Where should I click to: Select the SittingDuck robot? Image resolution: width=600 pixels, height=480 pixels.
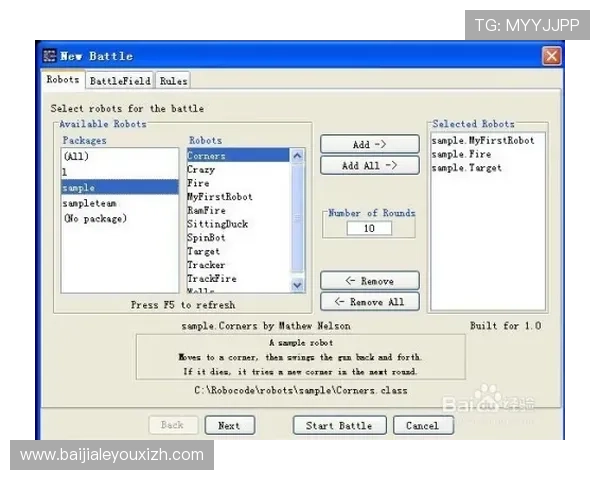238,224
